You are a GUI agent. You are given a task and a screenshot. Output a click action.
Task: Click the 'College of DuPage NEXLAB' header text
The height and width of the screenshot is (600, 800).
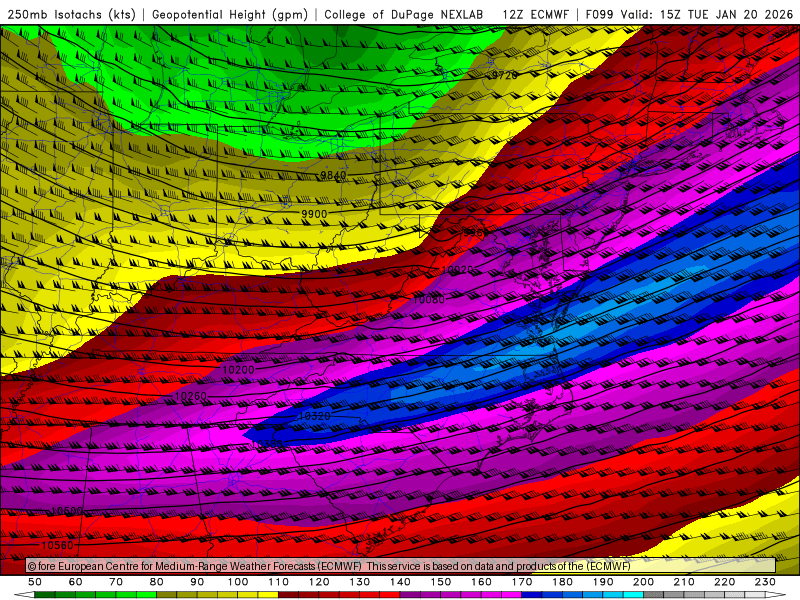(x=404, y=15)
